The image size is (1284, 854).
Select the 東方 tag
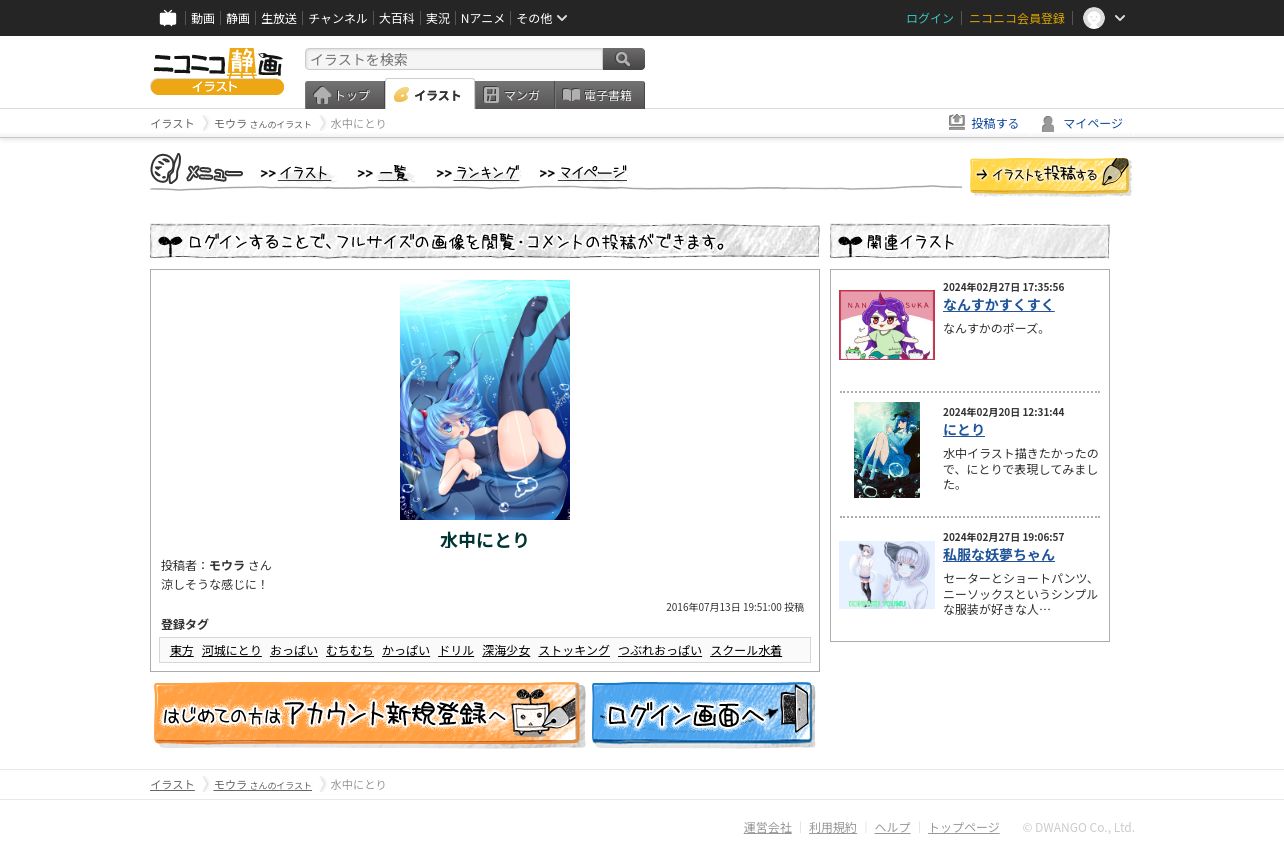[182, 651]
